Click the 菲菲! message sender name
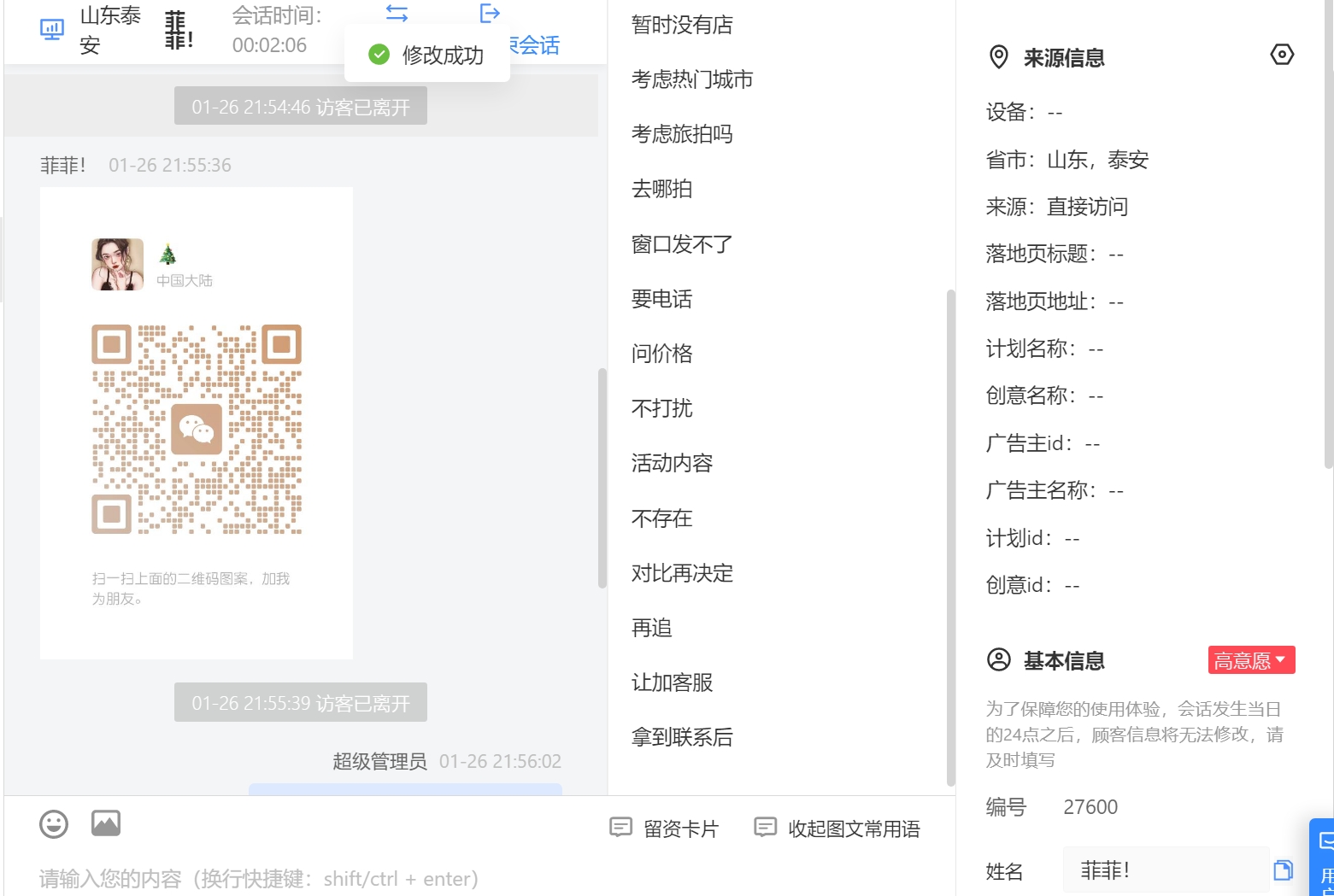 [63, 165]
